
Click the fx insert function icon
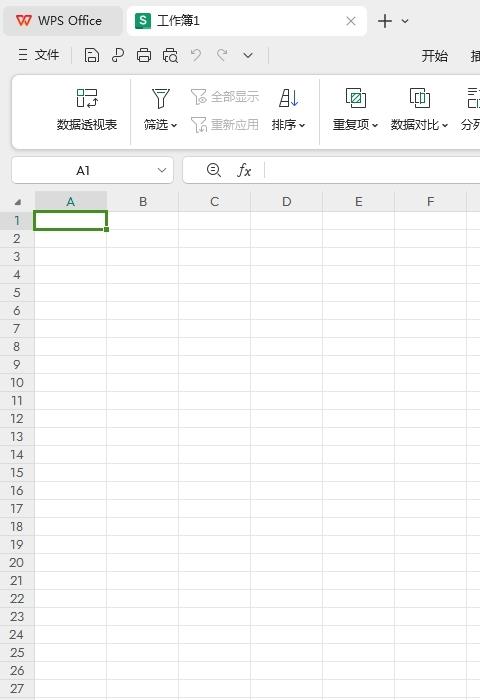coord(244,170)
